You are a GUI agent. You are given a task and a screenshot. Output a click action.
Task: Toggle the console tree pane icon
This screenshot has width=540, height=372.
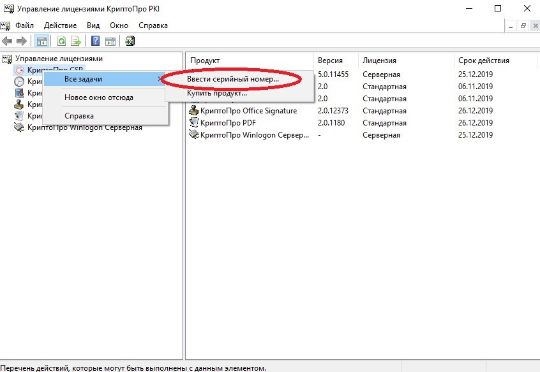[42, 41]
